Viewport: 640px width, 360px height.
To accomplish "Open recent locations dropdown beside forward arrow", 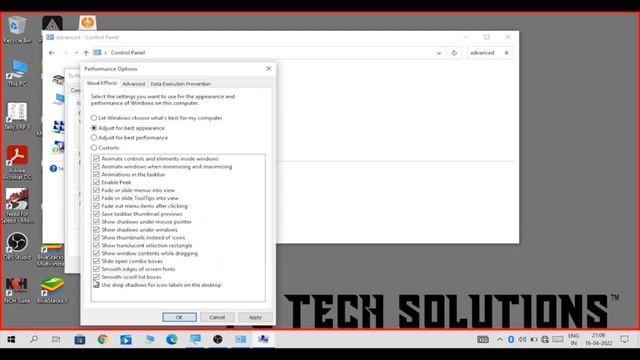I will pos(76,53).
